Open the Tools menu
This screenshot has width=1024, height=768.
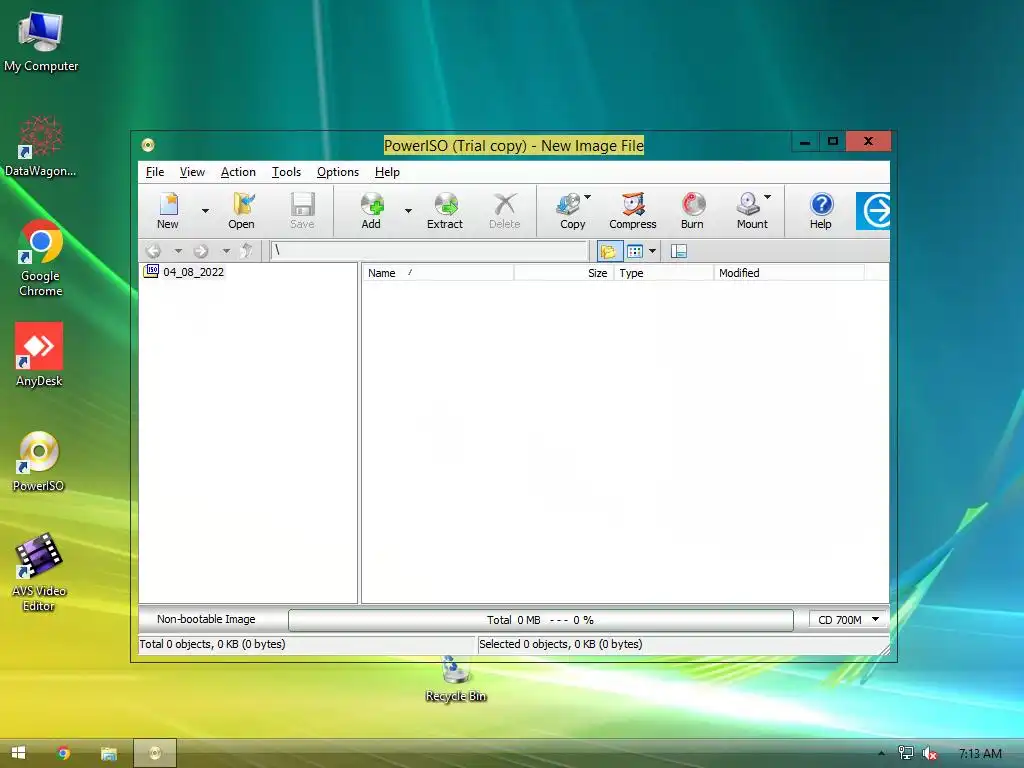(x=286, y=172)
